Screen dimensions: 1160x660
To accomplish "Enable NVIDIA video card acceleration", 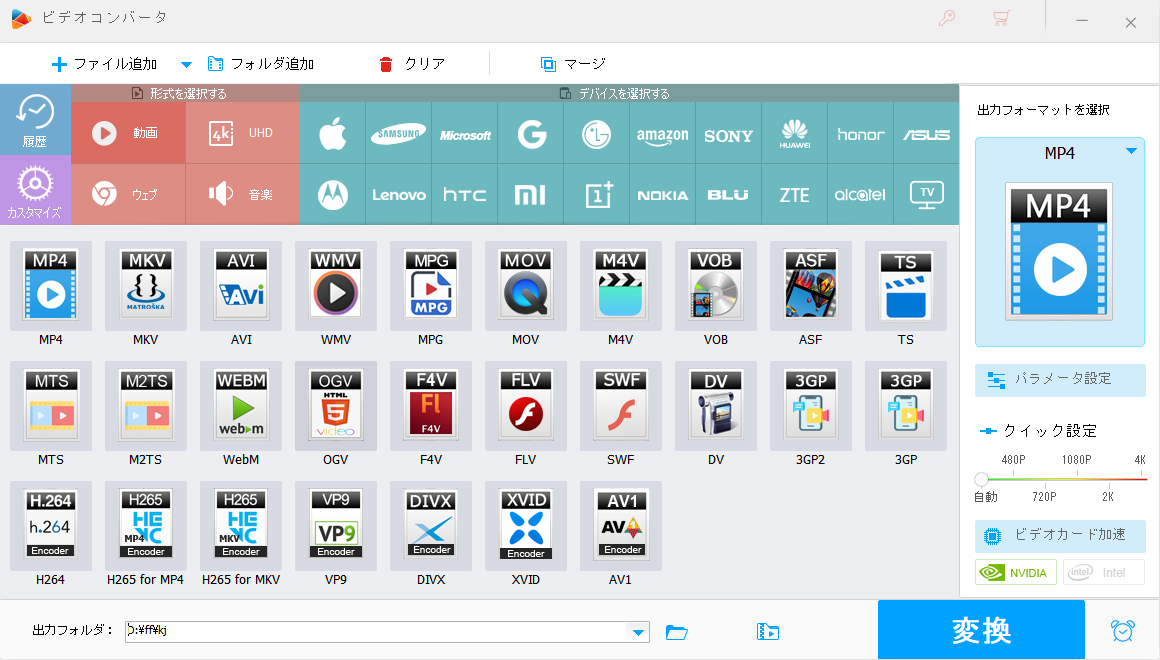I will [x=1015, y=571].
